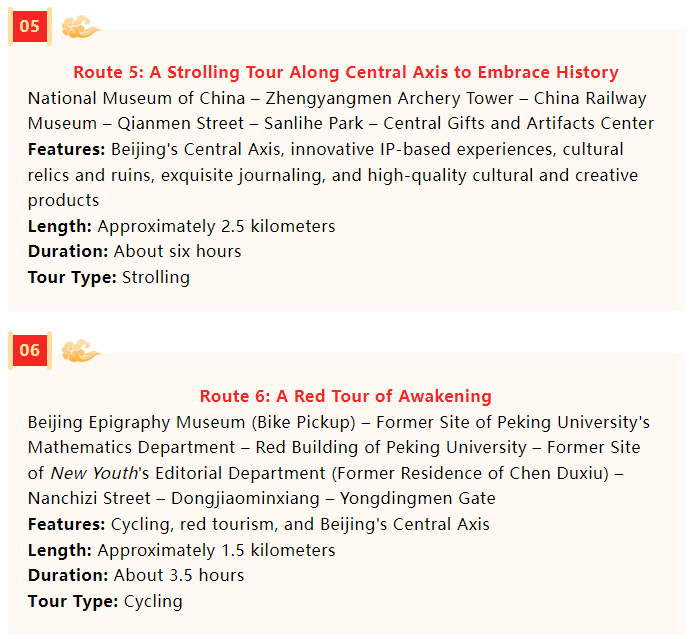Click the golden cloud icon beside 05
The height and width of the screenshot is (639, 690).
(x=81, y=27)
